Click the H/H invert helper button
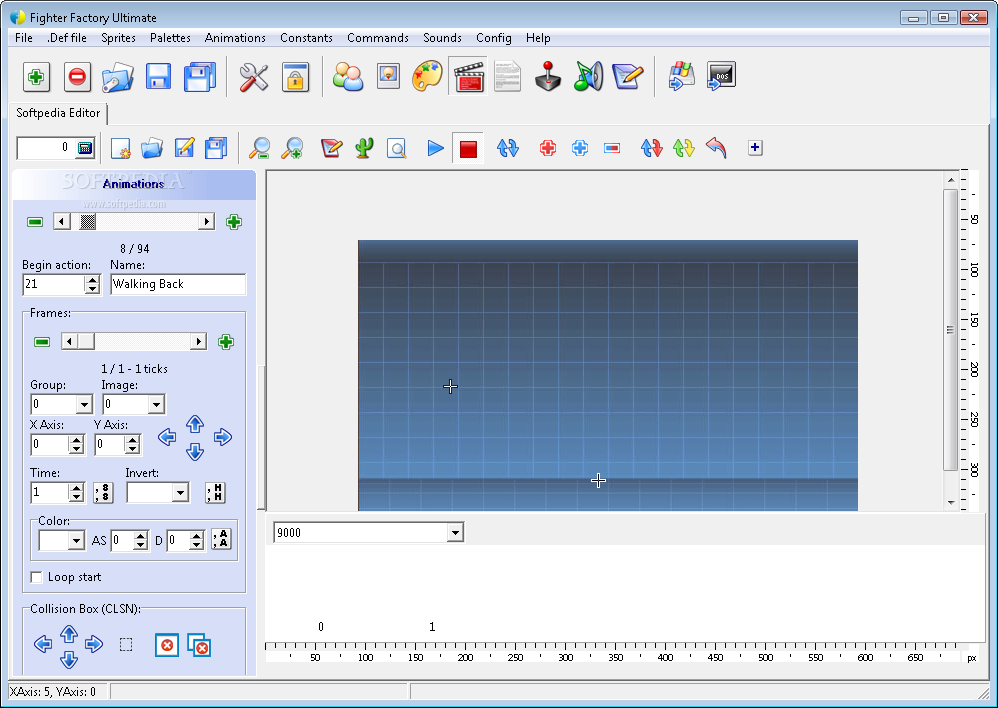Viewport: 998px width, 708px height. click(215, 493)
